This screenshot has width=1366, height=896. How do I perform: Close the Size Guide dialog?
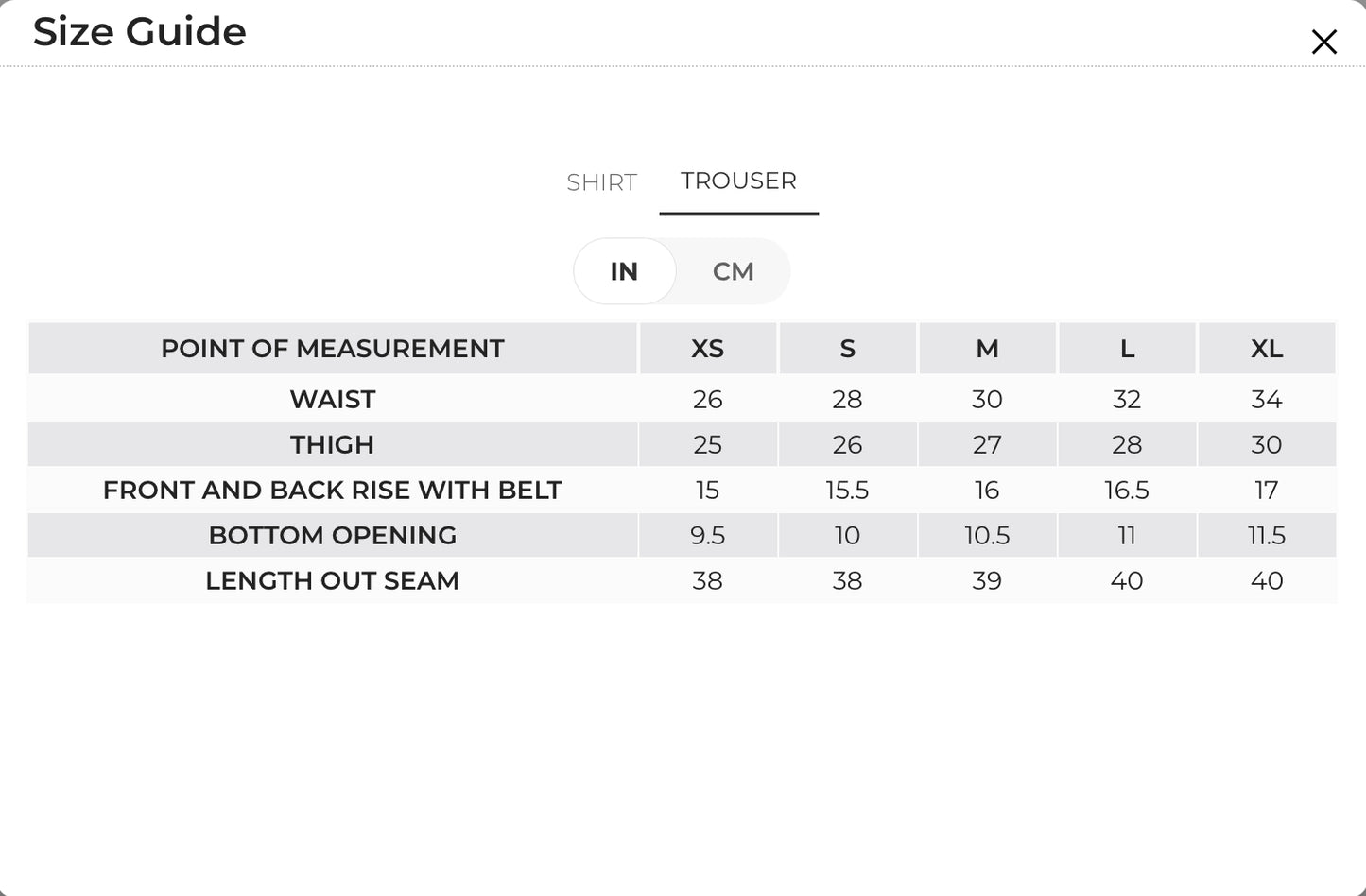click(x=1323, y=42)
